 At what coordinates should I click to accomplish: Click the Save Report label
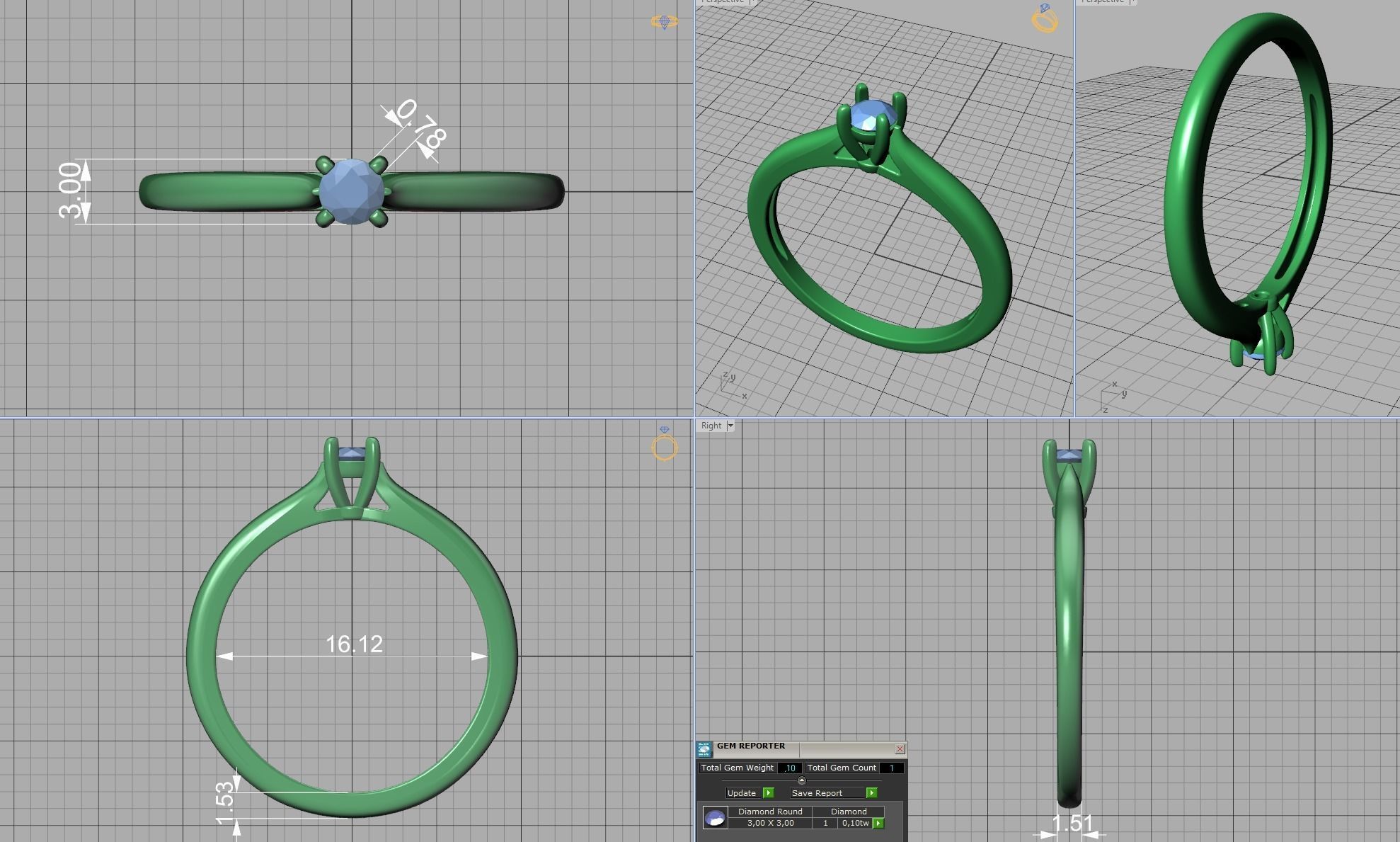coord(817,793)
